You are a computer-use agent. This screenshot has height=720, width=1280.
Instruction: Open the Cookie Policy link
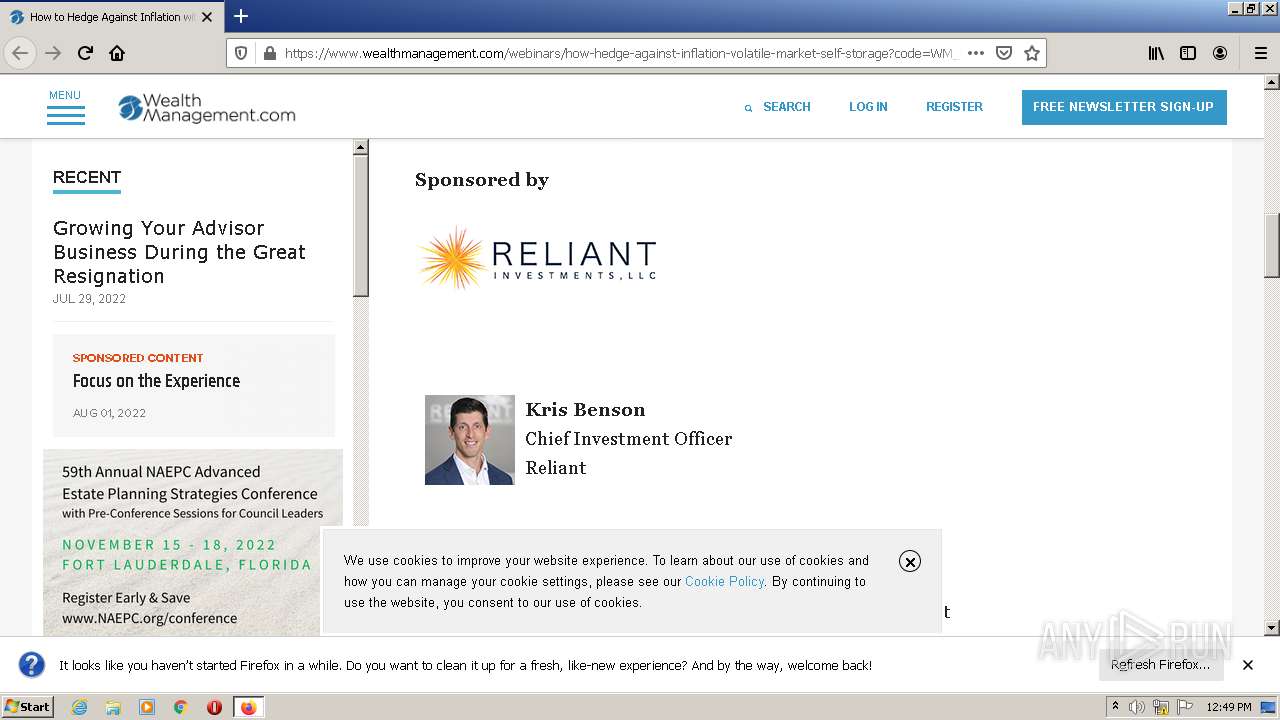[x=724, y=581]
